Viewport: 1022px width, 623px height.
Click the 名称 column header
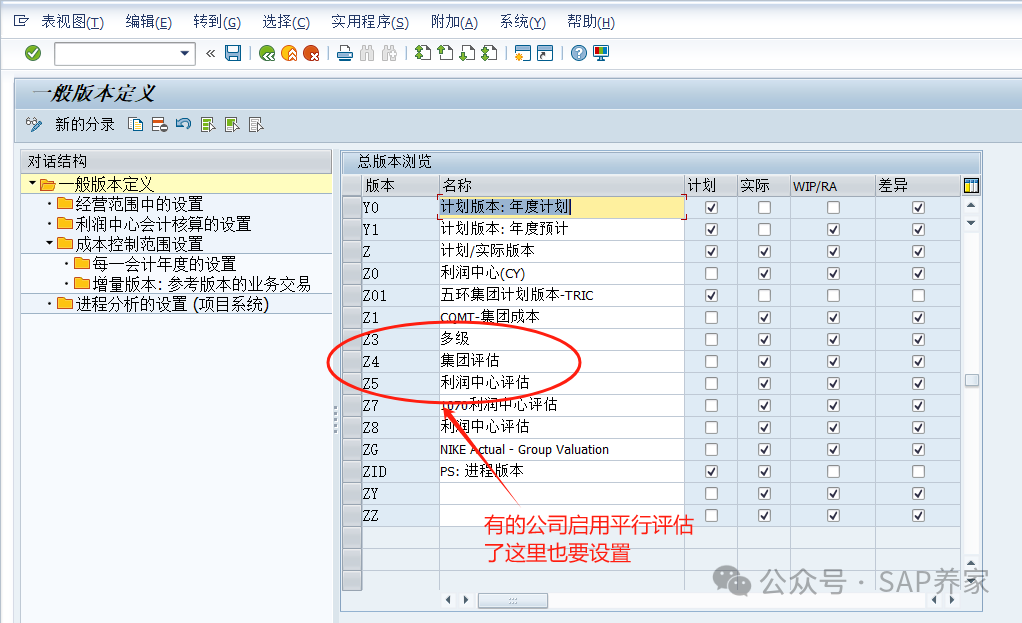pyautogui.click(x=562, y=185)
